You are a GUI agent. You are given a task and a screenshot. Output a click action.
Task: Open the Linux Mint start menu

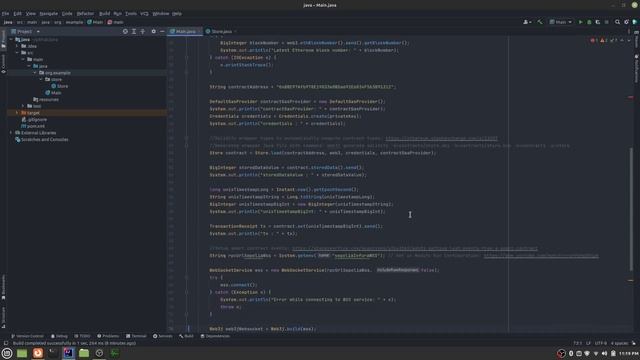point(7,353)
